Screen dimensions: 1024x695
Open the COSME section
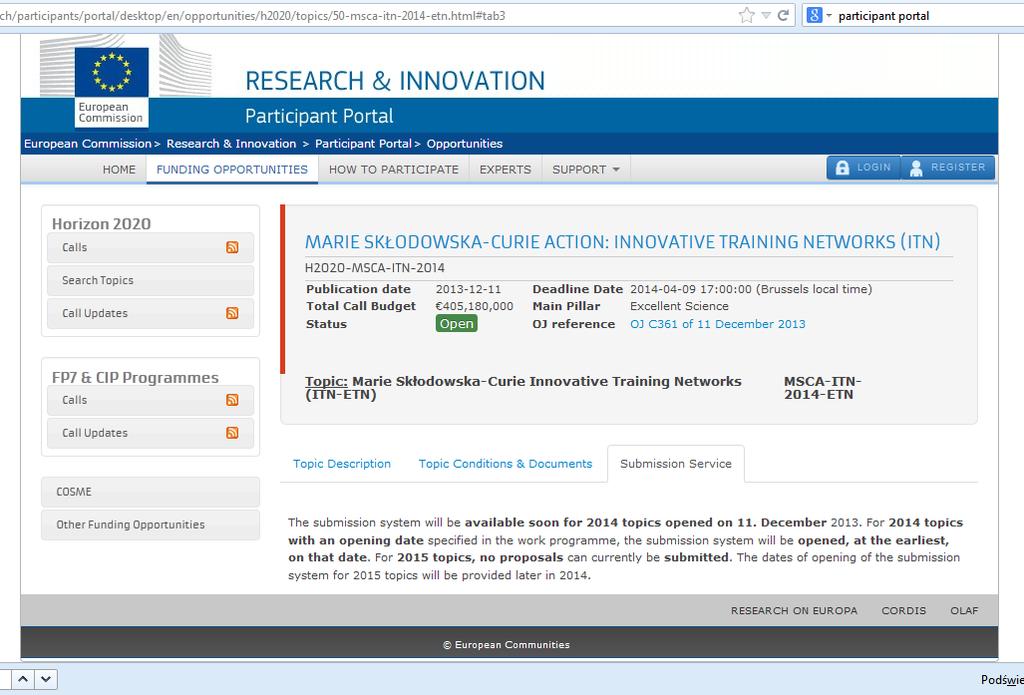pyautogui.click(x=150, y=492)
